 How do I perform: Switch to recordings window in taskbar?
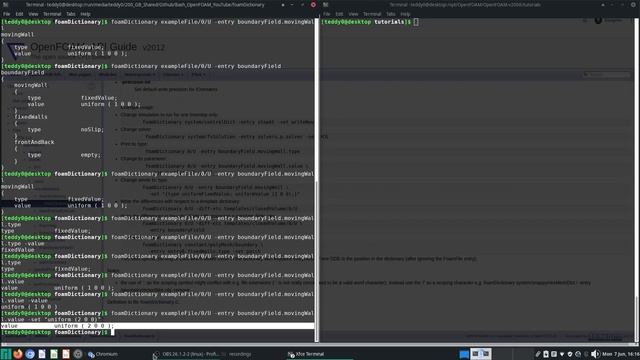(x=237, y=354)
